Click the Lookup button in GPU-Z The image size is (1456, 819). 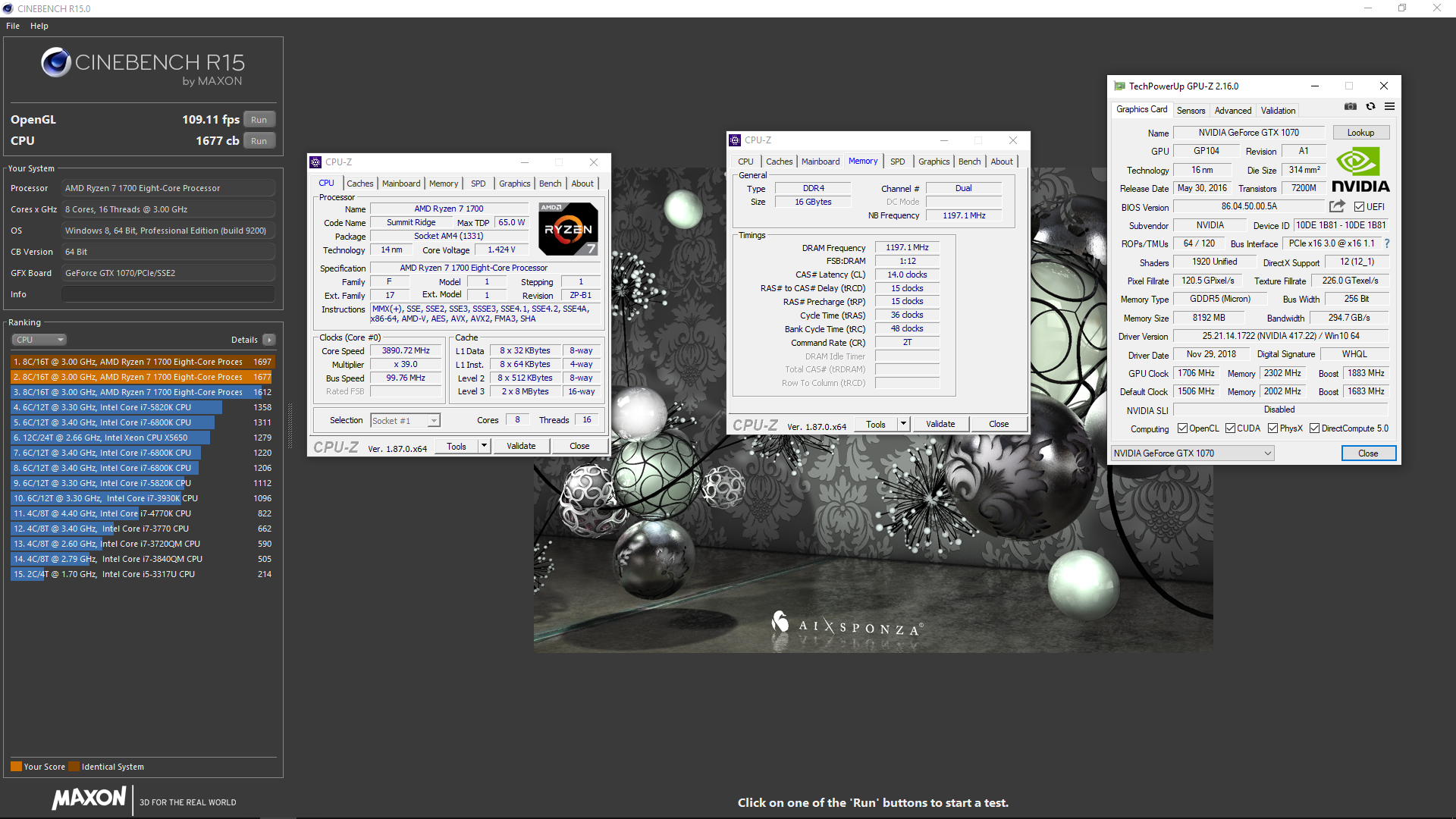tap(1360, 133)
